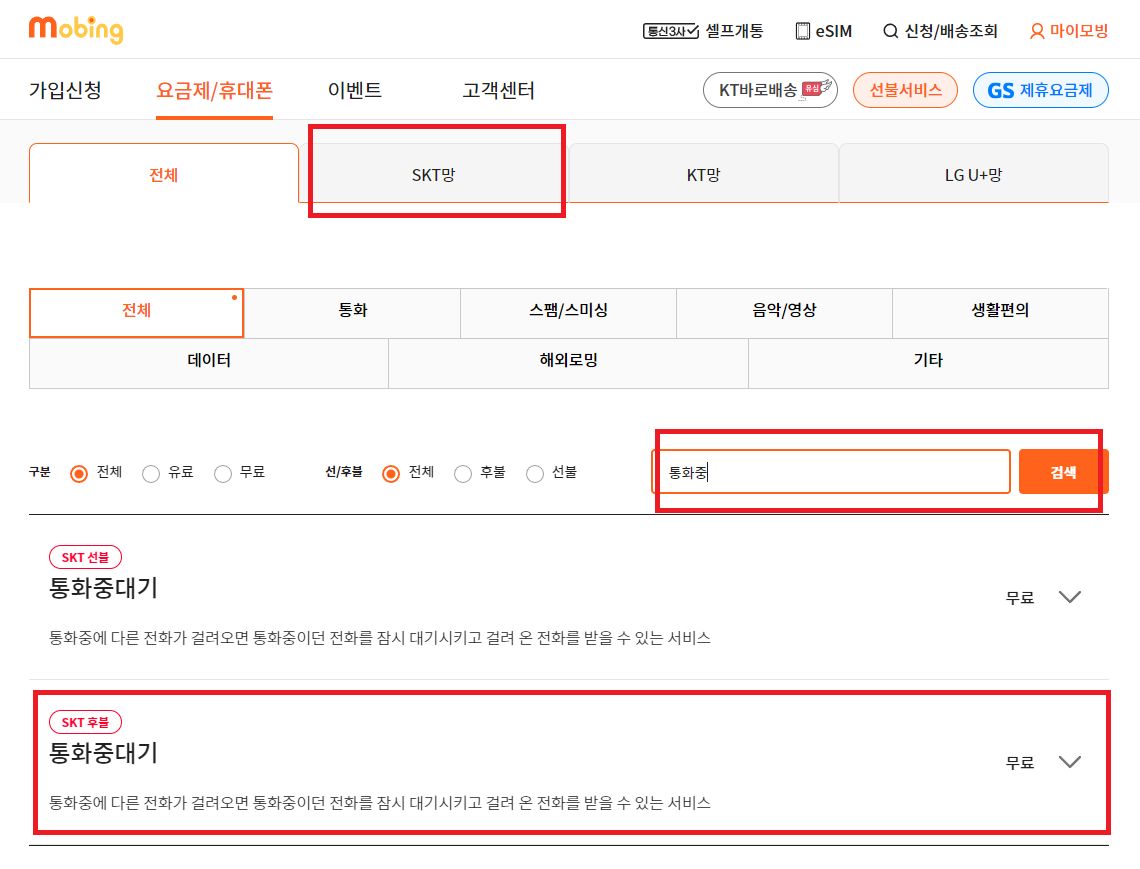Select the 전체 network tab
The width and height of the screenshot is (1140, 869).
[x=164, y=175]
